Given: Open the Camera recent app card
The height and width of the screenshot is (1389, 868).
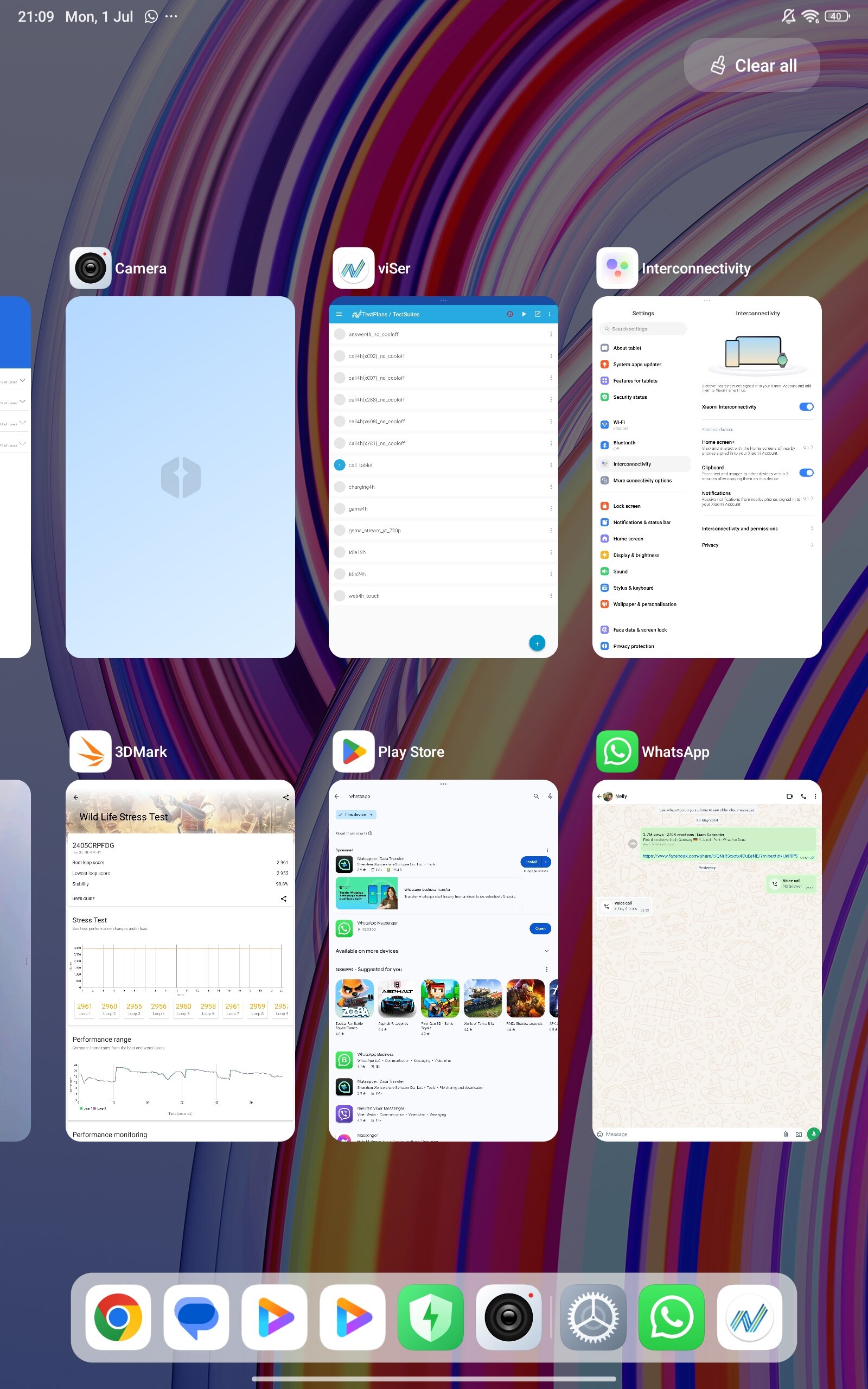Looking at the screenshot, I should pos(180,477).
